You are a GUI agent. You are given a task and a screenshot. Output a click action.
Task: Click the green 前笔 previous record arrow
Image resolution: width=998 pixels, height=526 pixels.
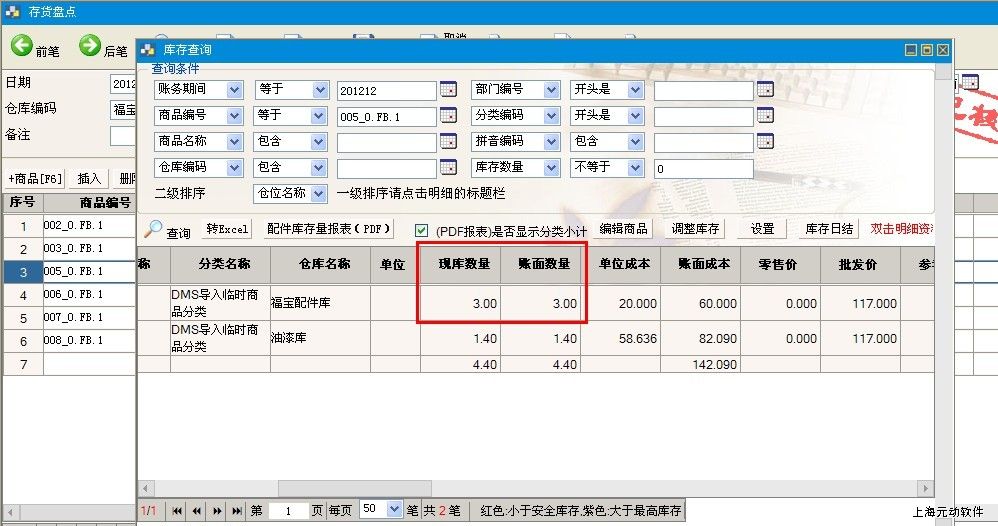point(22,46)
